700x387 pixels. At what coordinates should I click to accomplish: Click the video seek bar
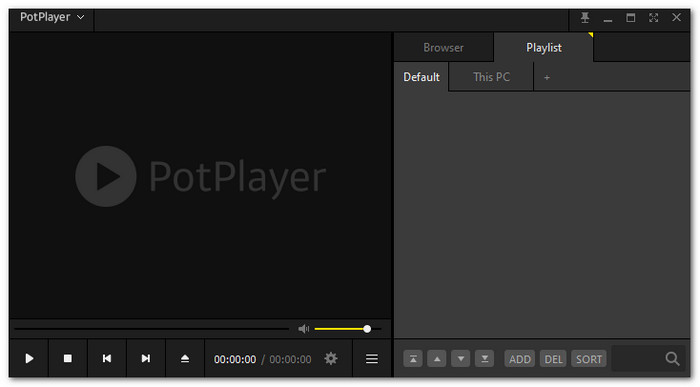[152, 329]
